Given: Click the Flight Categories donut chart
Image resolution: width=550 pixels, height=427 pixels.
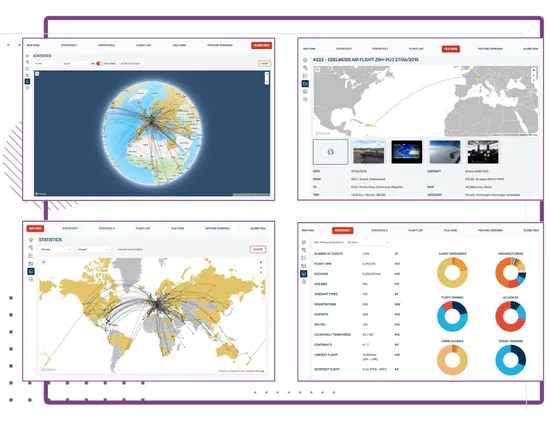Looking at the screenshot, I should (x=452, y=273).
